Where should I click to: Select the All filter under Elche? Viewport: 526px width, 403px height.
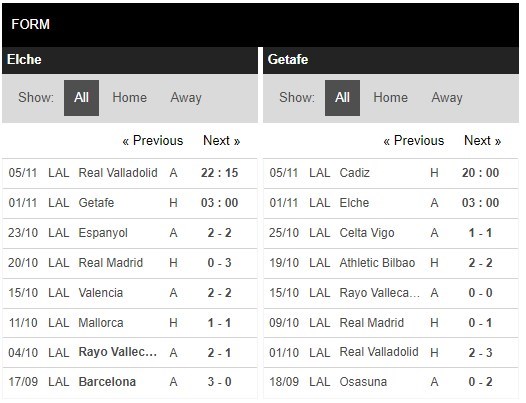82,98
